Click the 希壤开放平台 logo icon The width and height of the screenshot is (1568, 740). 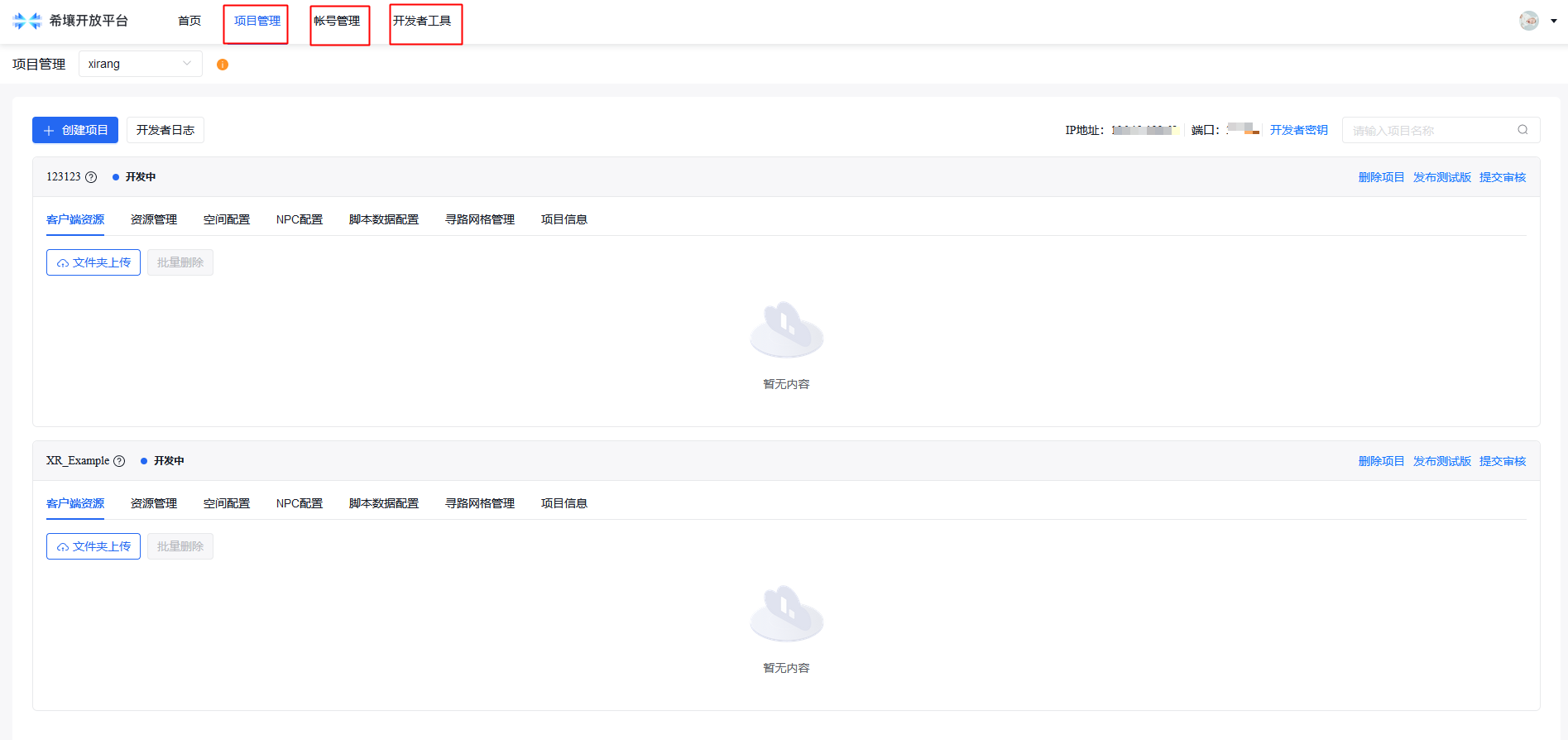pos(27,21)
